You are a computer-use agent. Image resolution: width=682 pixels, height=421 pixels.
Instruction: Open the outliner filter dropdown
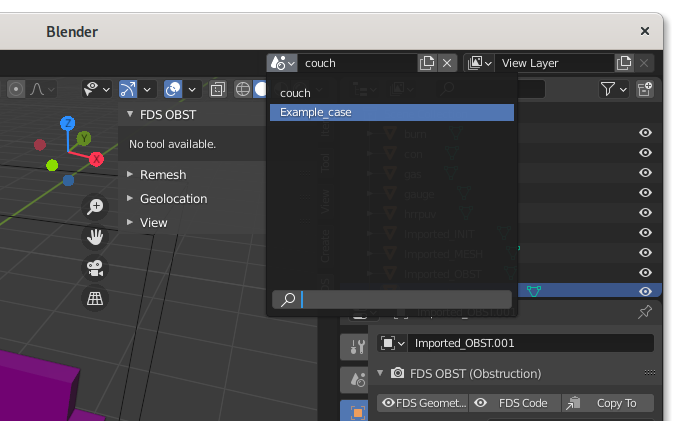(613, 90)
